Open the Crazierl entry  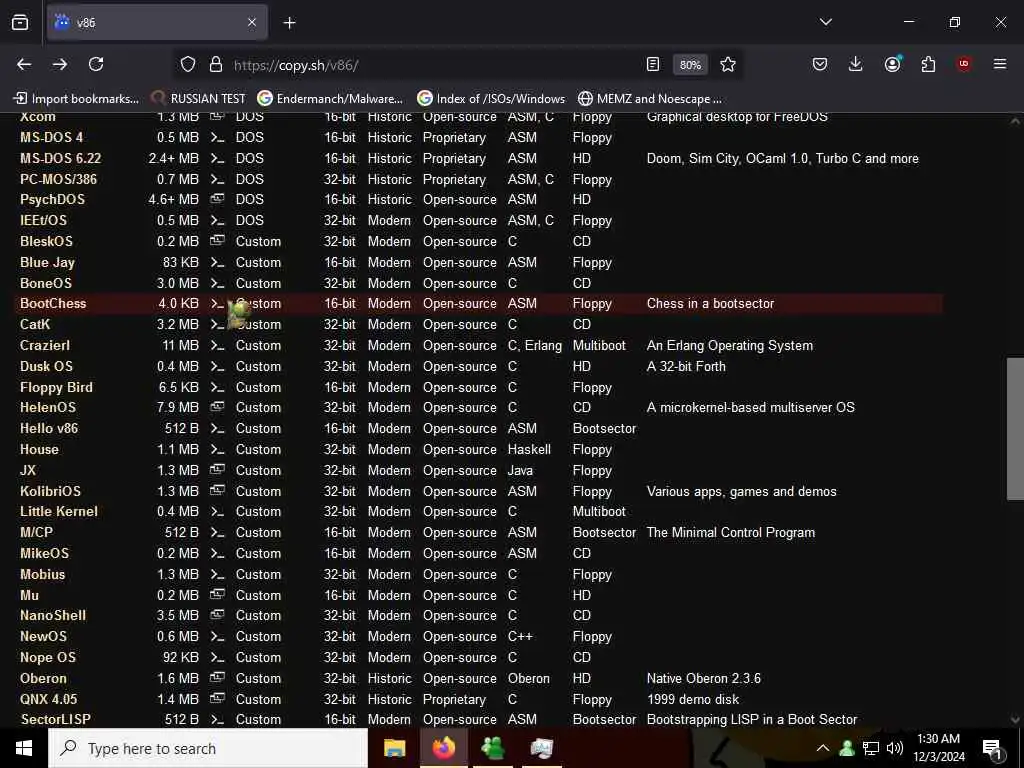coord(45,345)
